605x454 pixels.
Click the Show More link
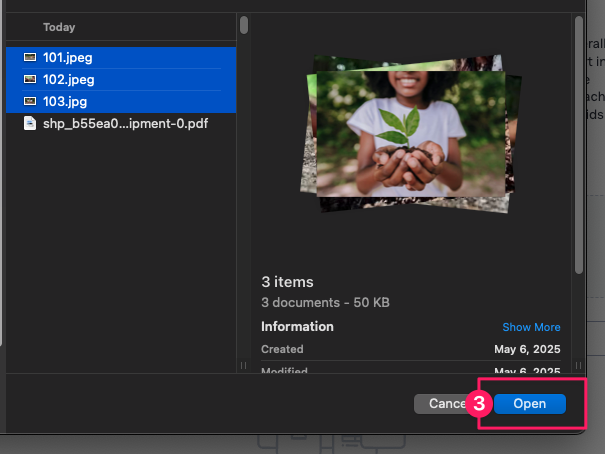pyautogui.click(x=531, y=327)
